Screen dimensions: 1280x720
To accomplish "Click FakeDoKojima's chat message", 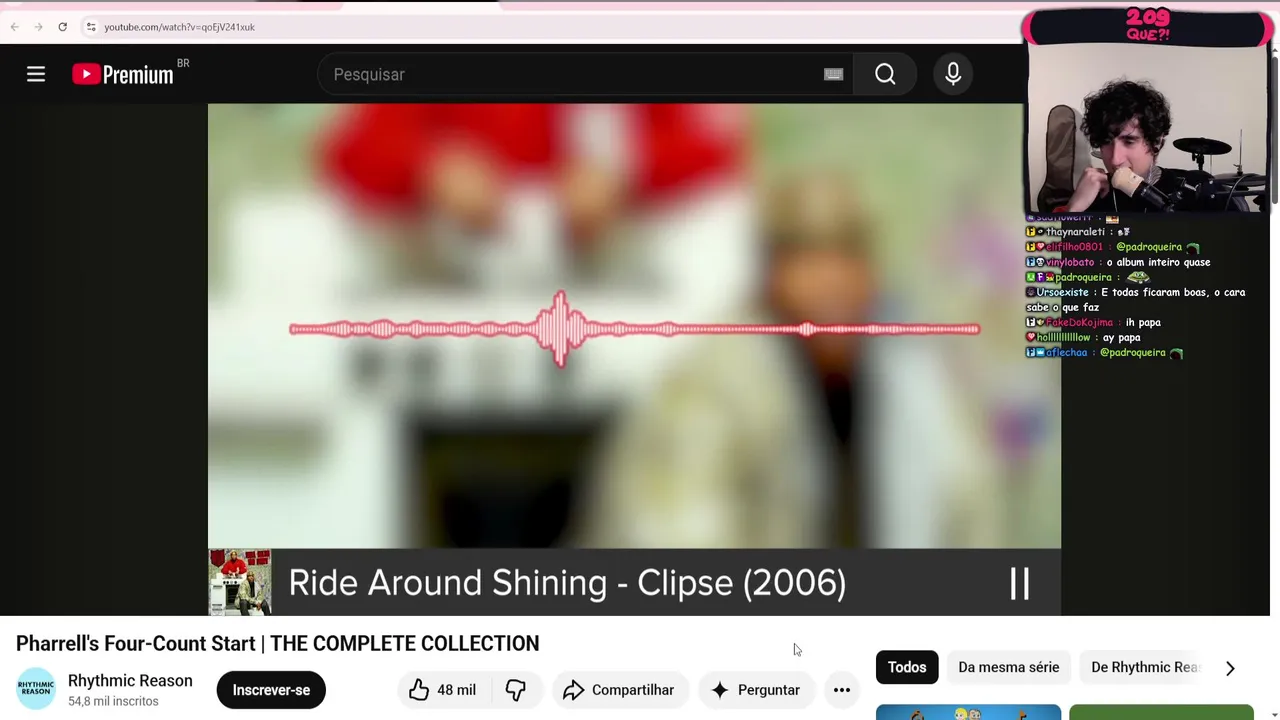I will 1093,322.
